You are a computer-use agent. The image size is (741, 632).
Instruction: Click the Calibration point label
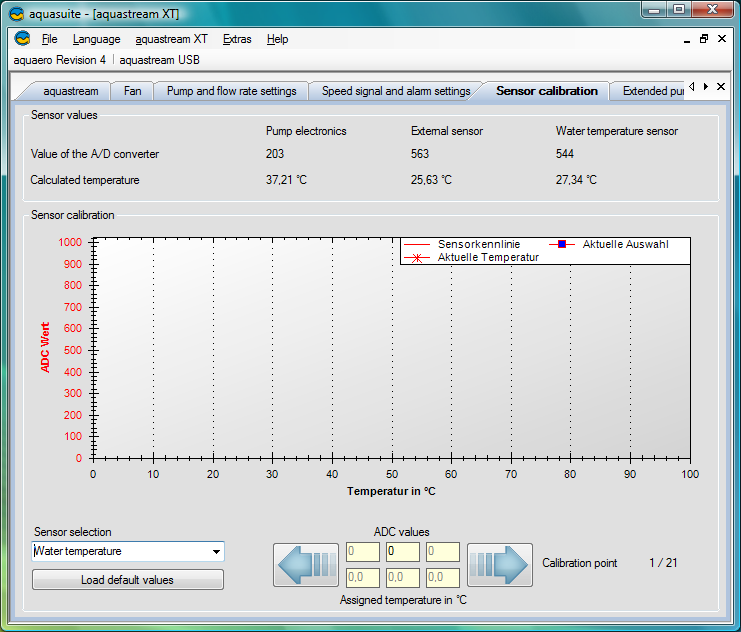[x=579, y=563]
